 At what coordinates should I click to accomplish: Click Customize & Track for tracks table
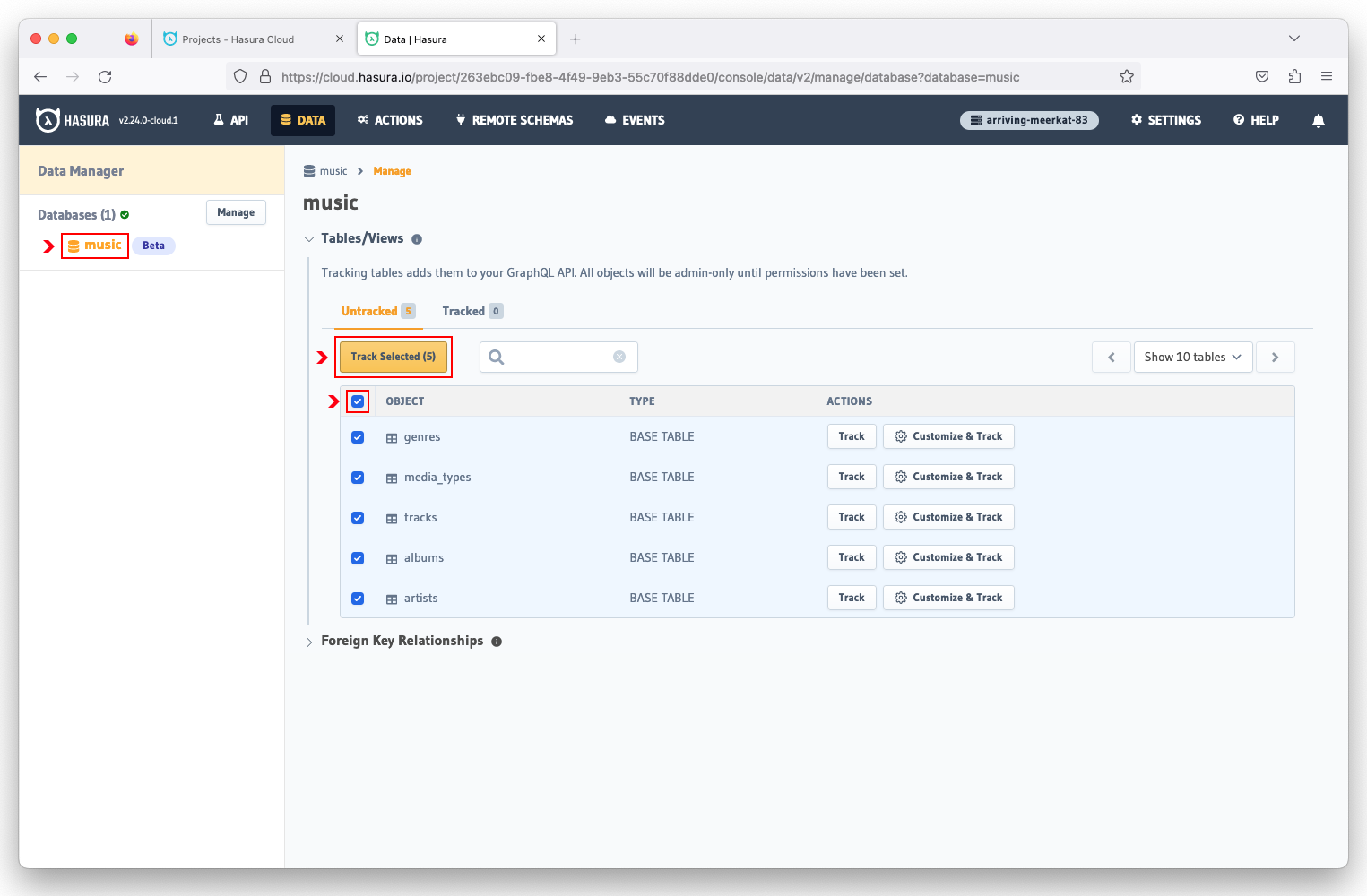pyautogui.click(x=948, y=517)
